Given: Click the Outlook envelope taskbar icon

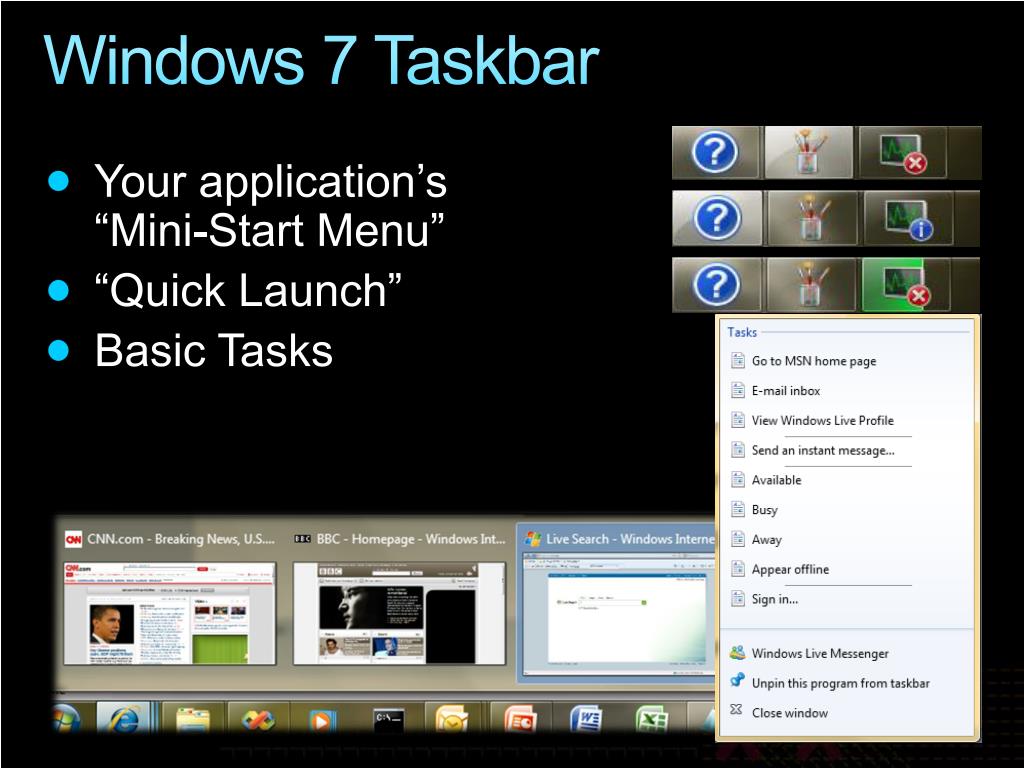Looking at the screenshot, I should pyautogui.click(x=452, y=720).
